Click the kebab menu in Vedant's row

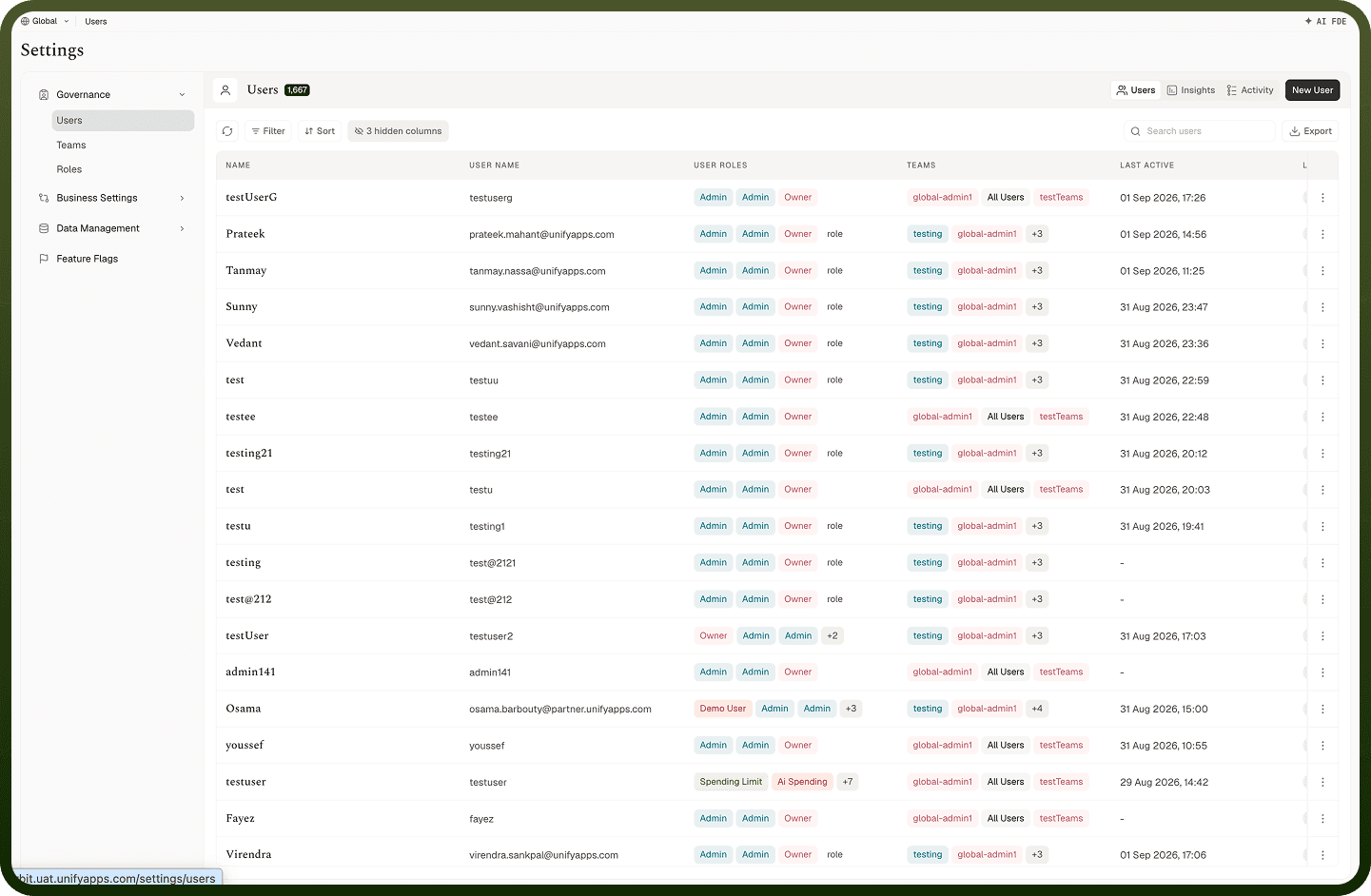point(1322,343)
